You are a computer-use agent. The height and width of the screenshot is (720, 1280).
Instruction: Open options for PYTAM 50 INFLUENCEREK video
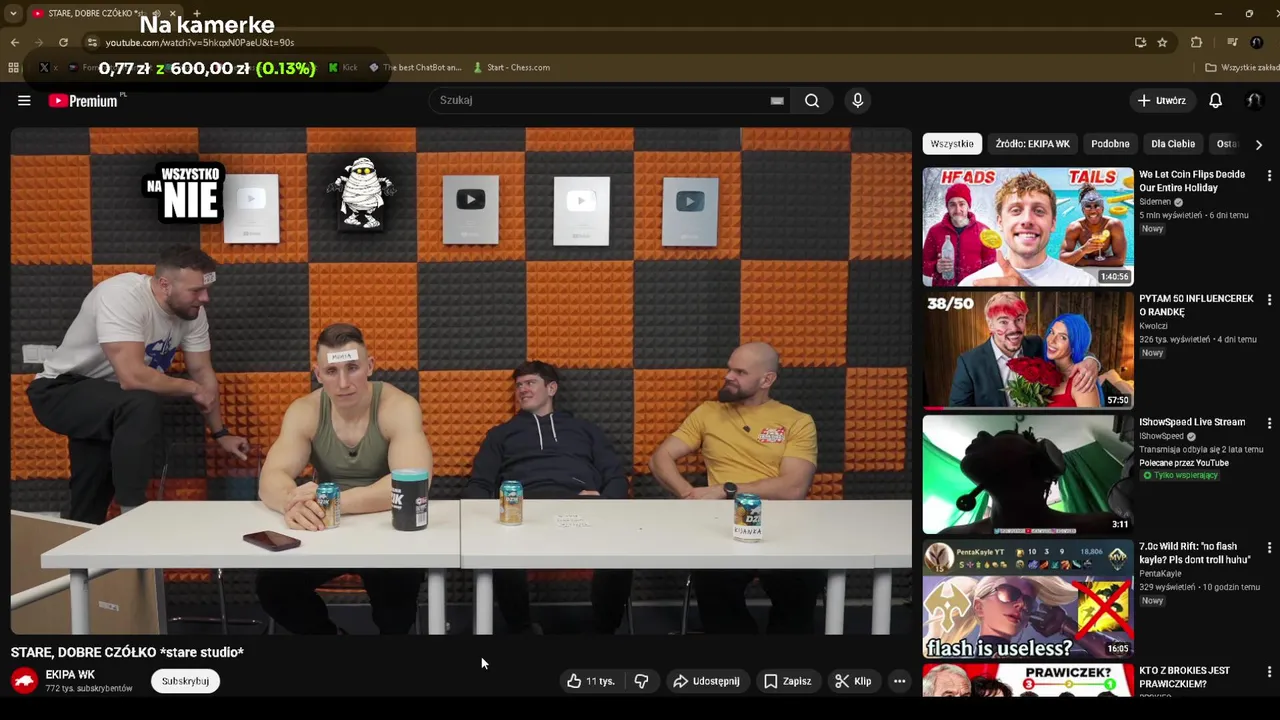[1269, 300]
